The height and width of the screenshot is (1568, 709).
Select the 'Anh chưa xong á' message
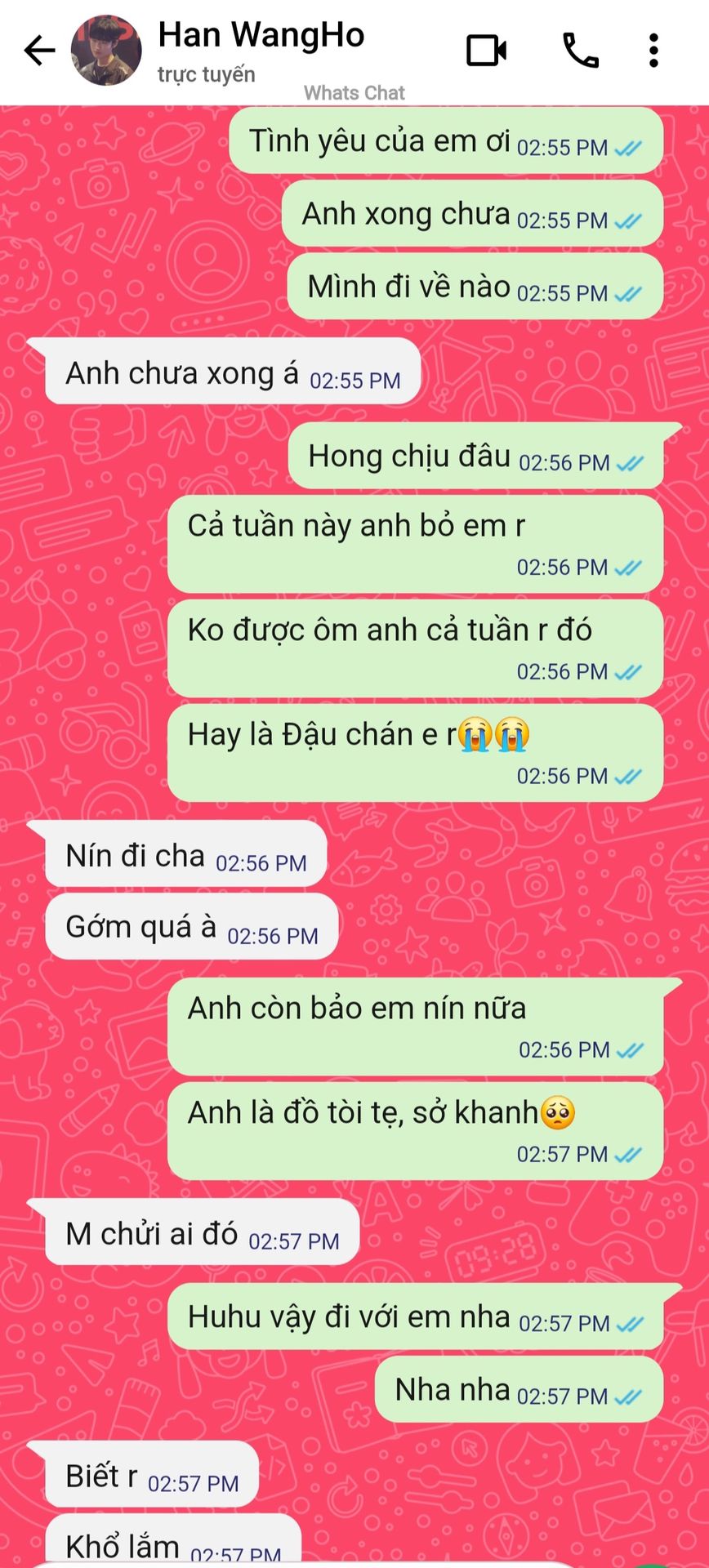coord(232,372)
